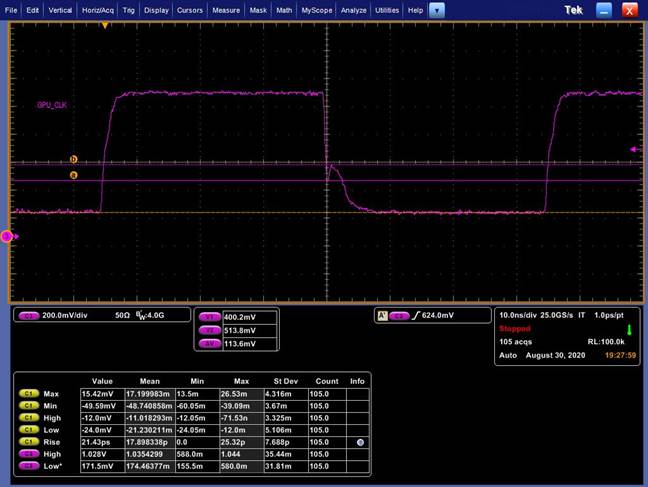The image size is (648, 487).
Task: Open the Vertical menu
Action: (x=60, y=10)
